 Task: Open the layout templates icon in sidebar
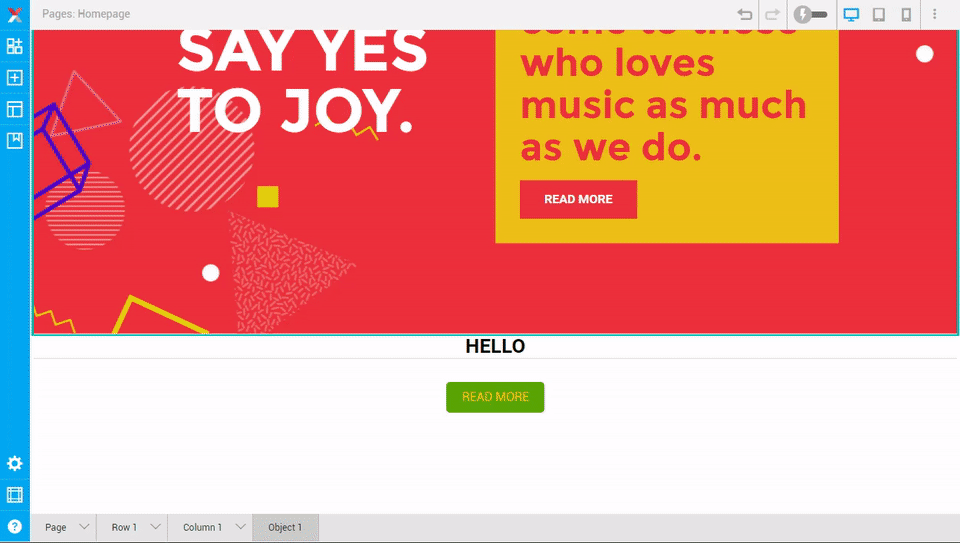pyautogui.click(x=15, y=109)
